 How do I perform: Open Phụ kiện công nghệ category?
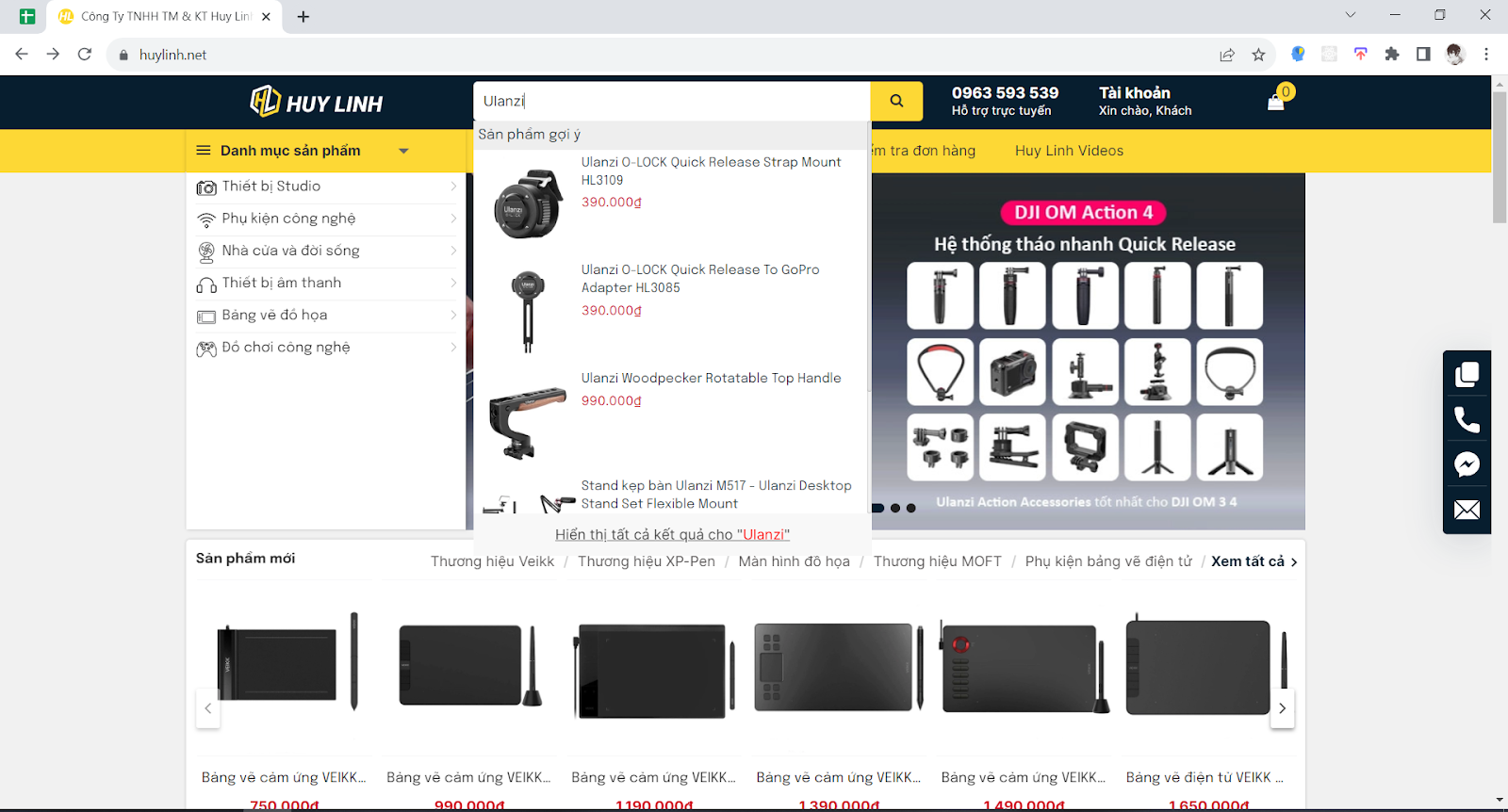coord(288,219)
